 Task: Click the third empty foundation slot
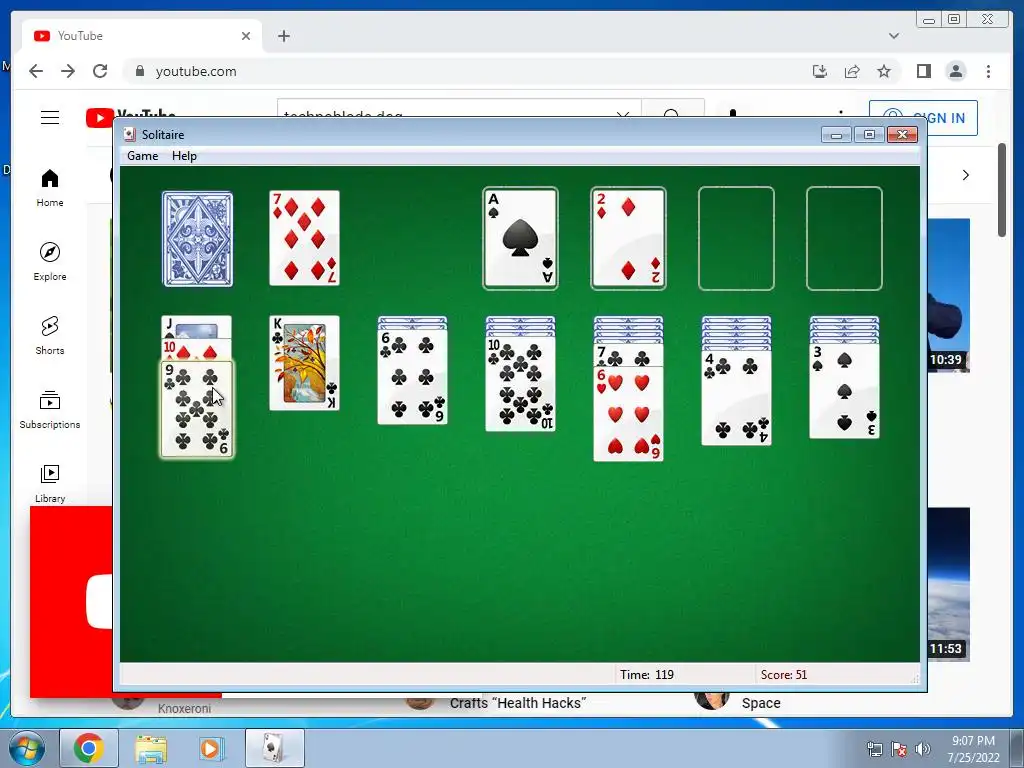click(x=736, y=238)
